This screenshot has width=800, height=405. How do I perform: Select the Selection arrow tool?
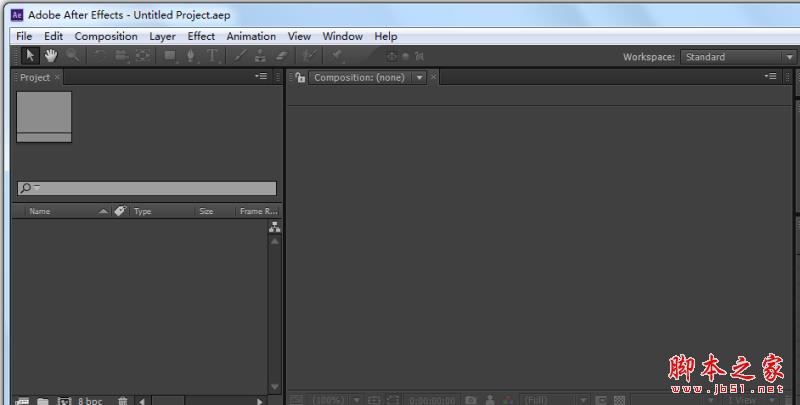coord(30,56)
